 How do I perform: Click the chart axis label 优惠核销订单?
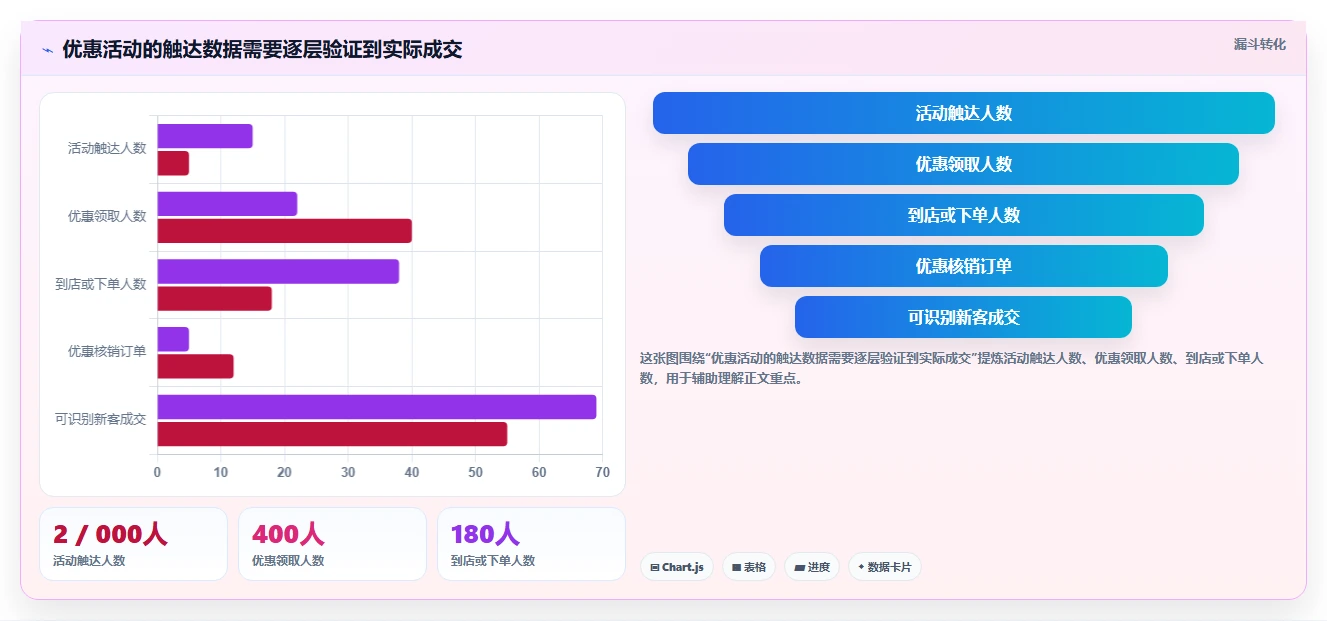(x=107, y=352)
